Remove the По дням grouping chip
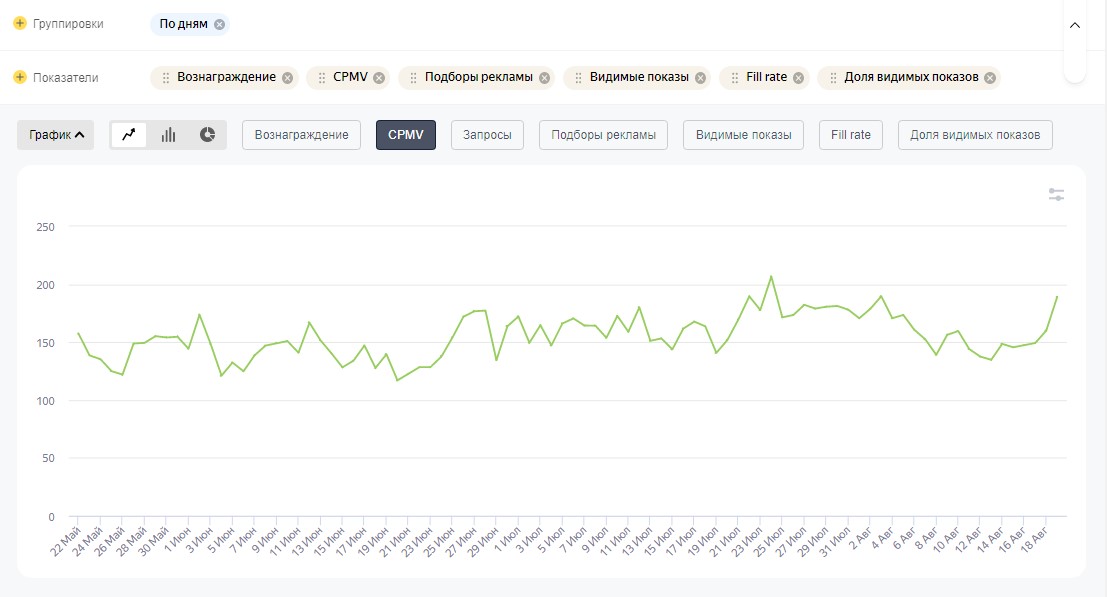 pyautogui.click(x=219, y=24)
